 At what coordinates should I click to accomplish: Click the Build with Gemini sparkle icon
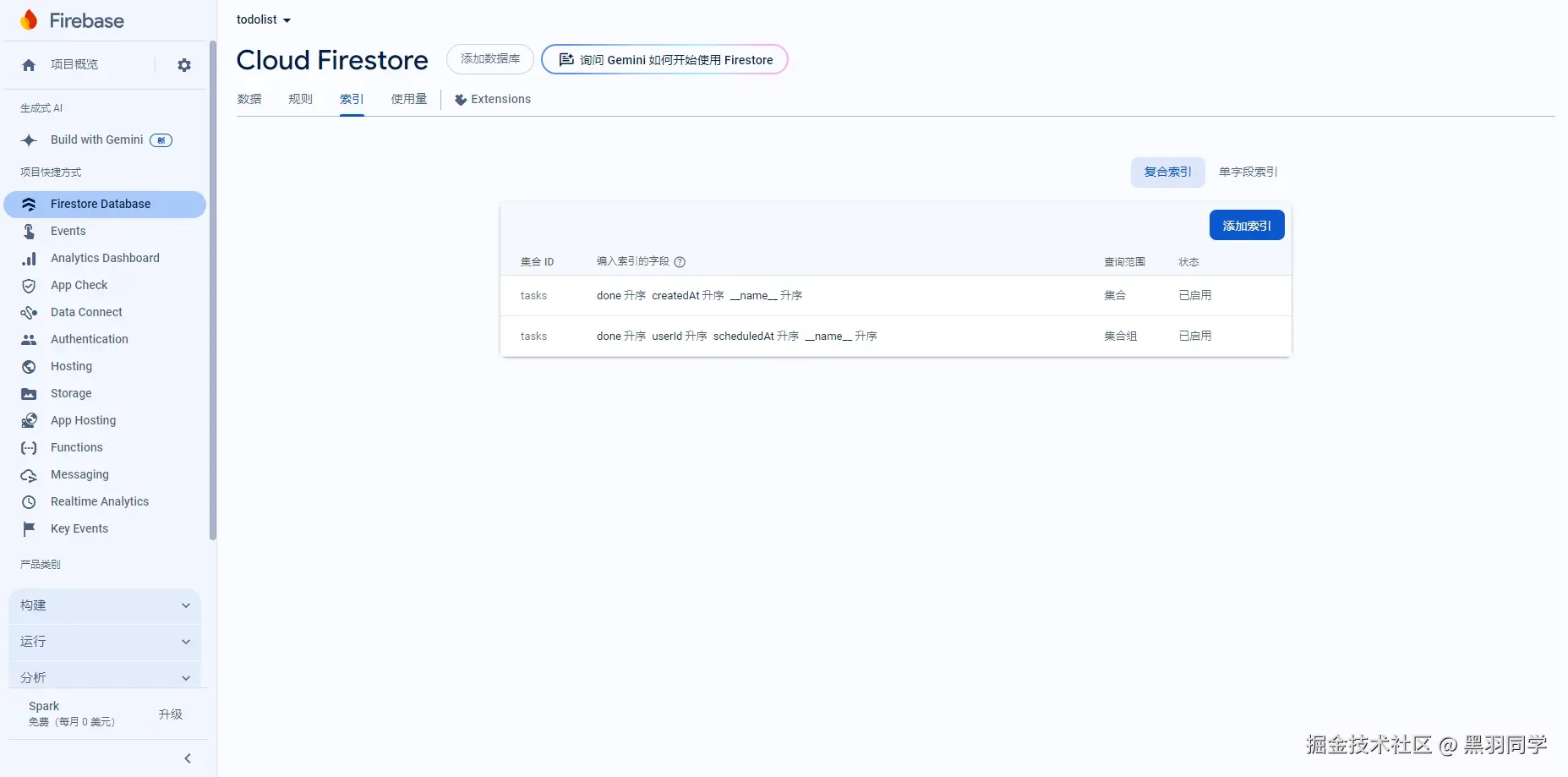pyautogui.click(x=29, y=140)
